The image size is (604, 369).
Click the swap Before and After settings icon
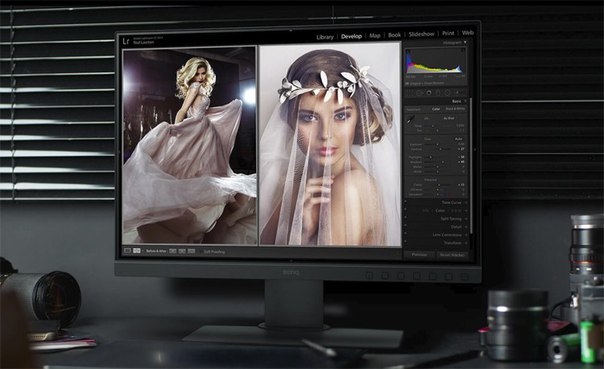pyautogui.click(x=191, y=251)
